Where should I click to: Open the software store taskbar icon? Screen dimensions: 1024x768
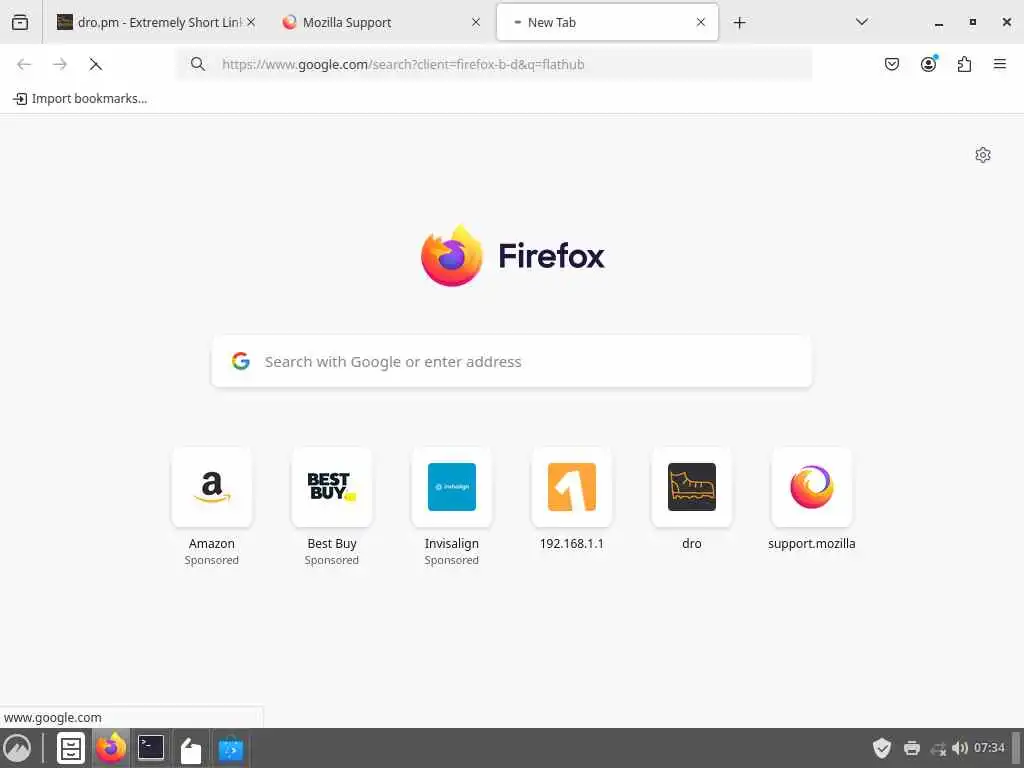231,749
